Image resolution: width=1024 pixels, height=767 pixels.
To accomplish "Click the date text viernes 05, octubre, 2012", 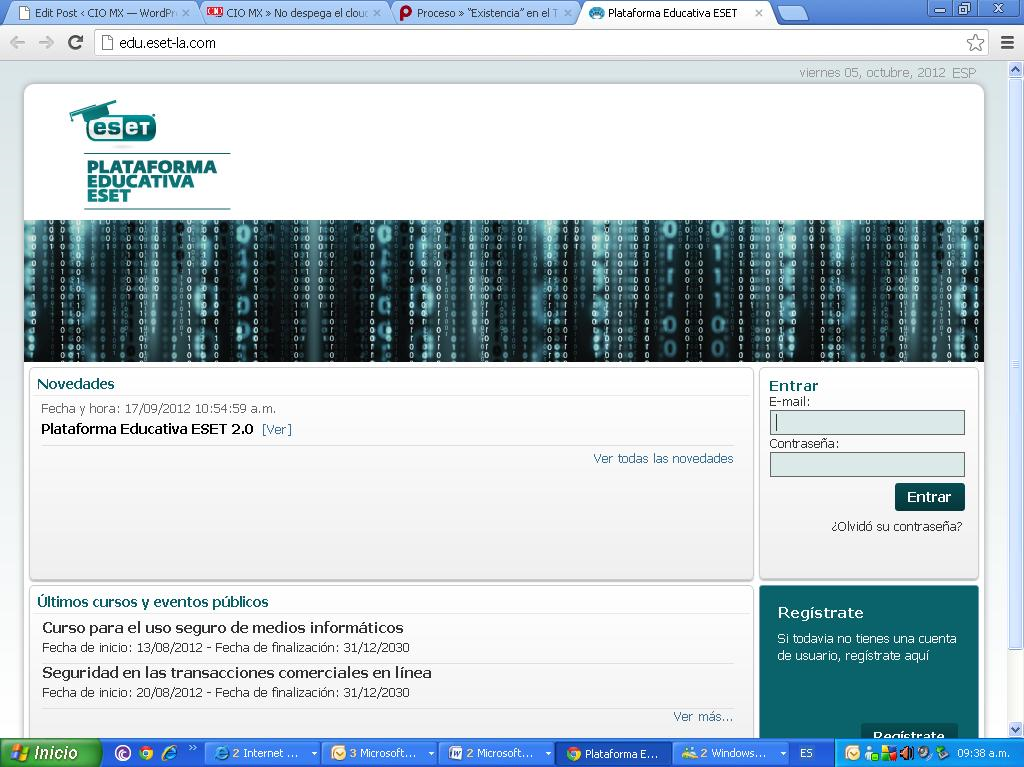I will tap(872, 73).
